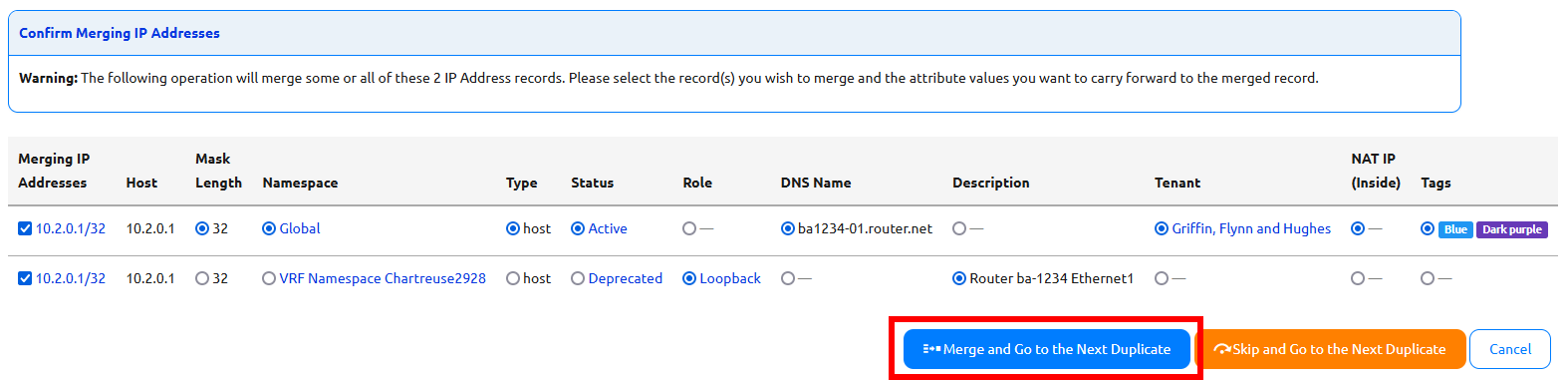Open the Global namespace link
The height and width of the screenshot is (380, 1568).
click(x=300, y=228)
